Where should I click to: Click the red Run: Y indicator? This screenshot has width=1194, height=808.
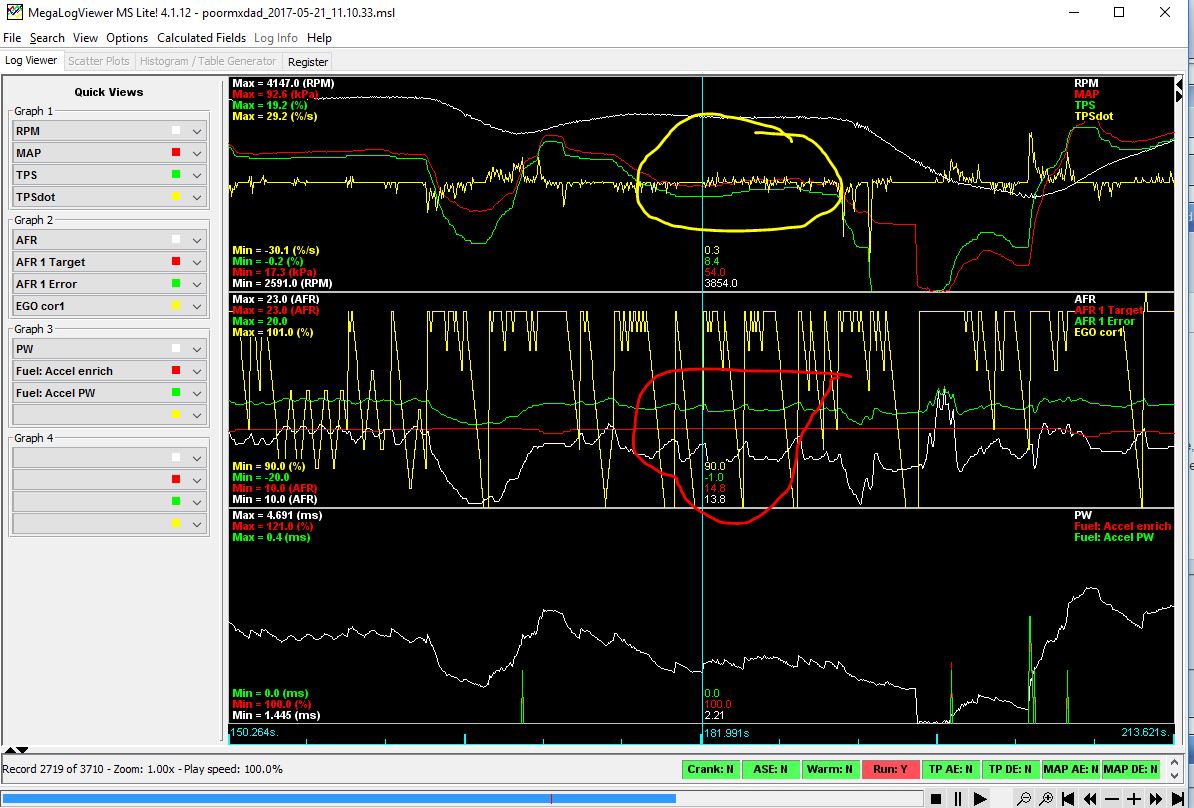pos(890,769)
